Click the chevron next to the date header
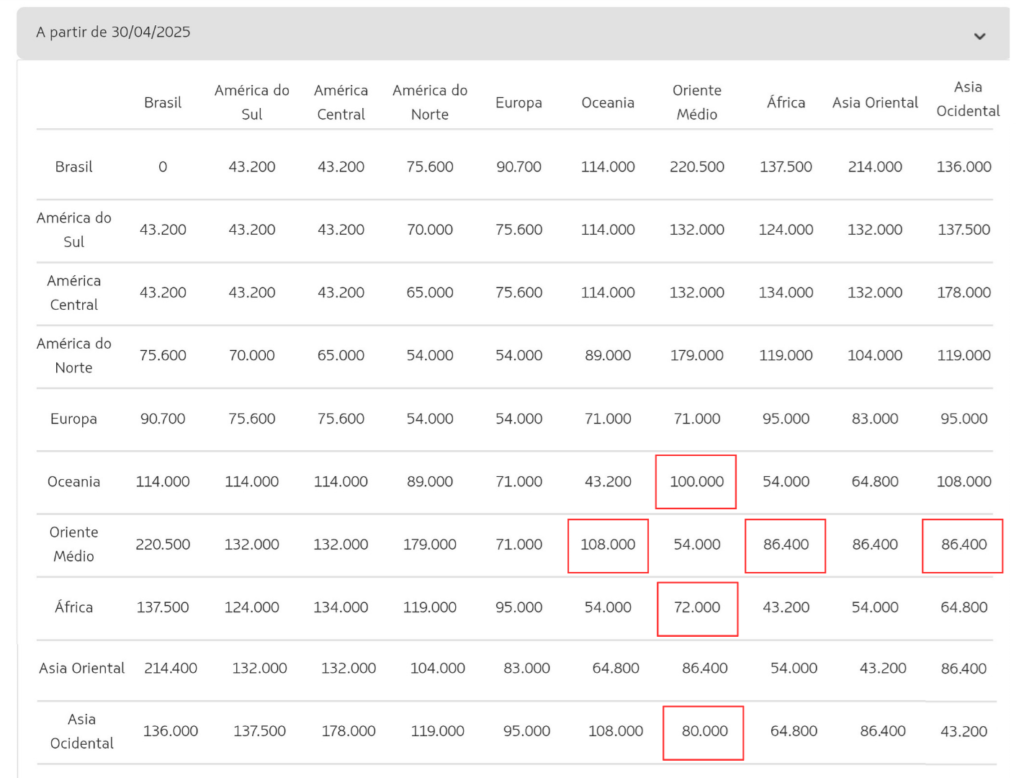 pyautogui.click(x=980, y=36)
